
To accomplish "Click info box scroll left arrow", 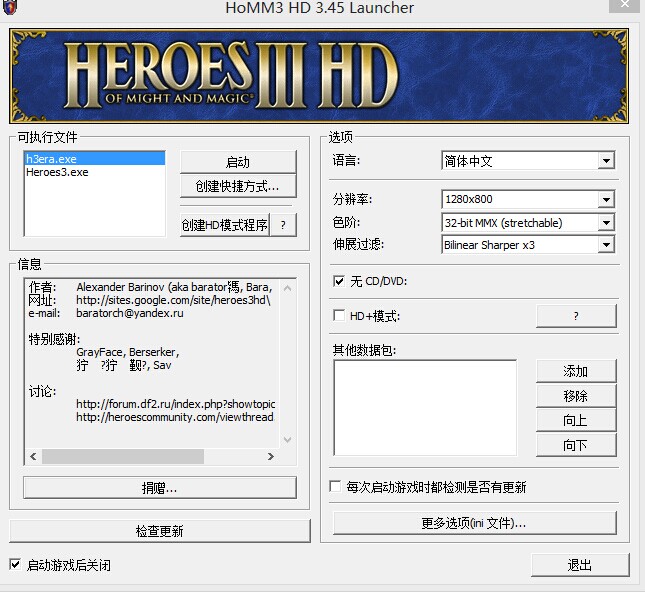I will coord(33,456).
